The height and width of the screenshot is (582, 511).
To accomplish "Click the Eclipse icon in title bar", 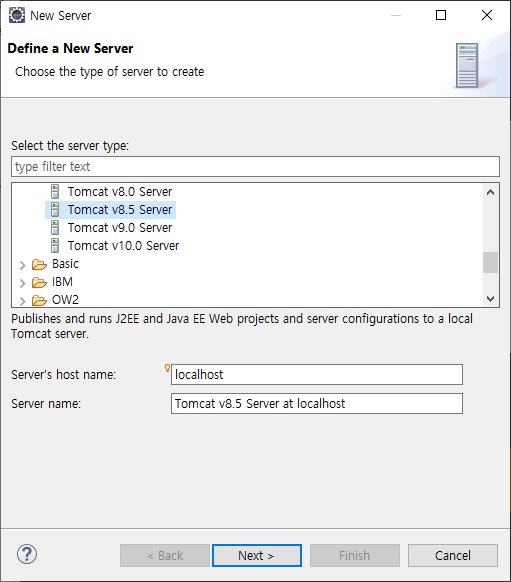I will [x=17, y=15].
